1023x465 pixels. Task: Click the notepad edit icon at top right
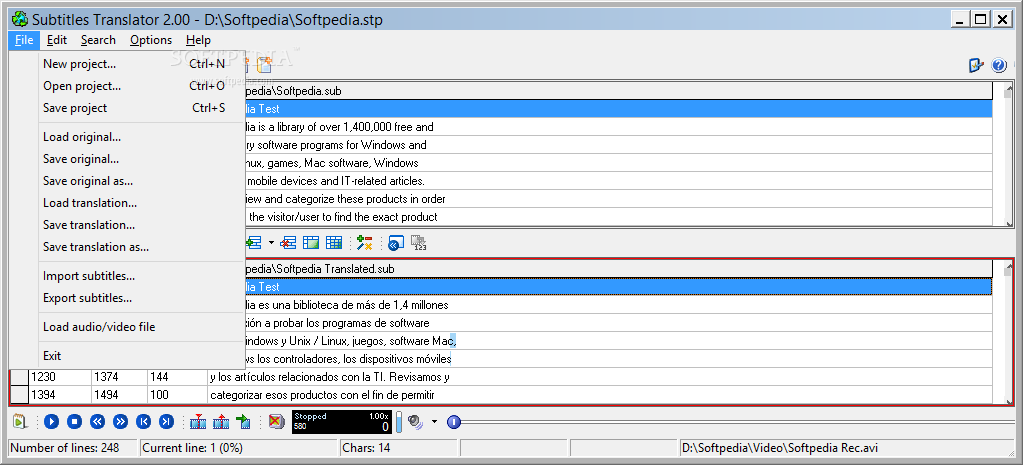[976, 65]
